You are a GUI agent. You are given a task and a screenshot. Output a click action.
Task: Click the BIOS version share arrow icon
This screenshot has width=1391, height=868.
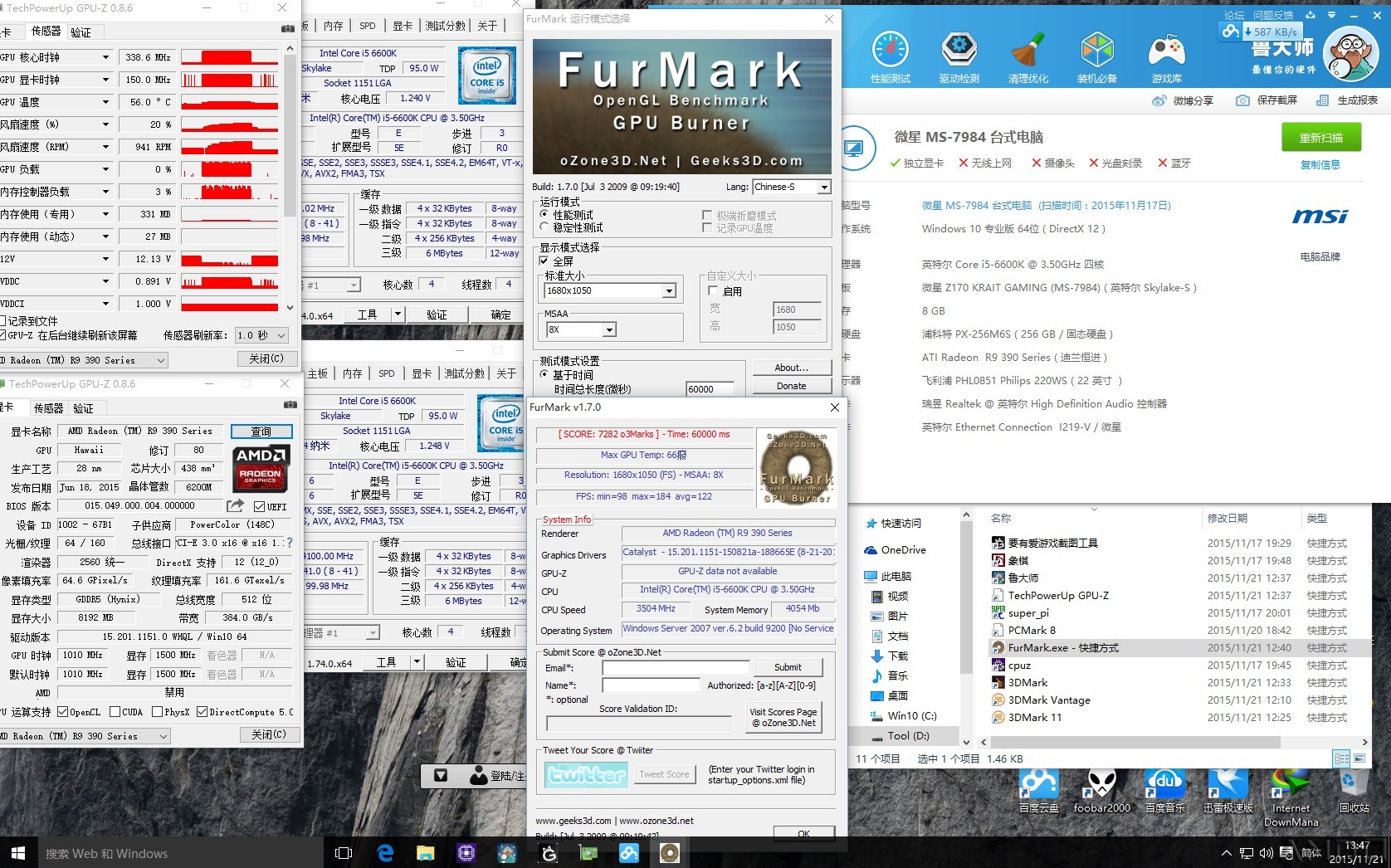pyautogui.click(x=235, y=505)
